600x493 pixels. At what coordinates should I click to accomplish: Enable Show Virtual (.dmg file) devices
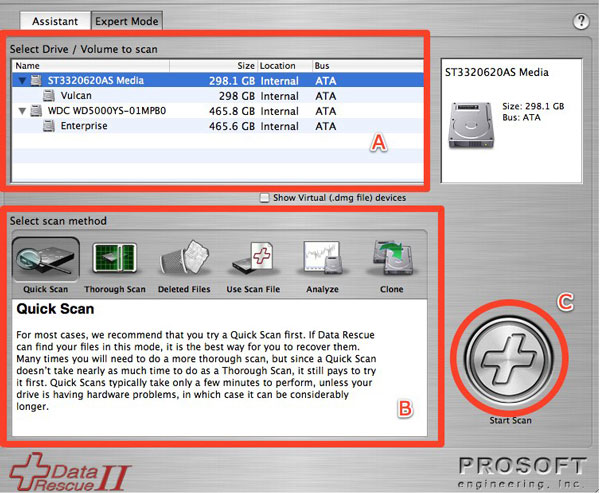tap(264, 198)
